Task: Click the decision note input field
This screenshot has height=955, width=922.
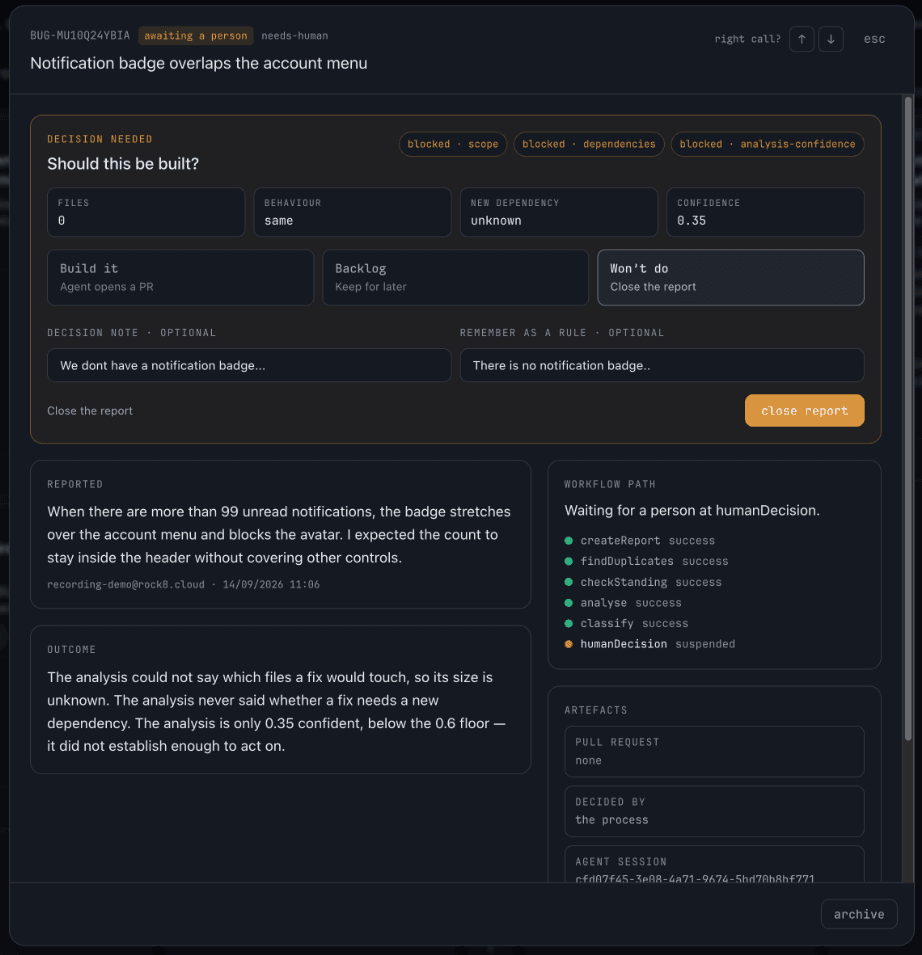Action: point(249,365)
